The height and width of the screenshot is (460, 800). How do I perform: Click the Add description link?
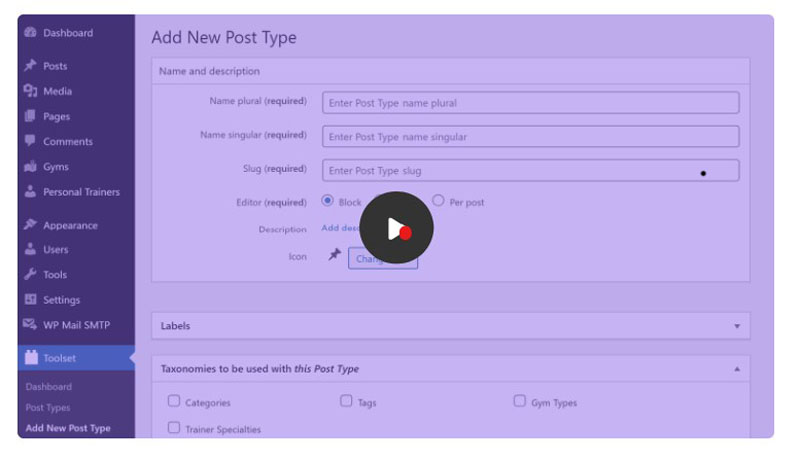pos(341,228)
